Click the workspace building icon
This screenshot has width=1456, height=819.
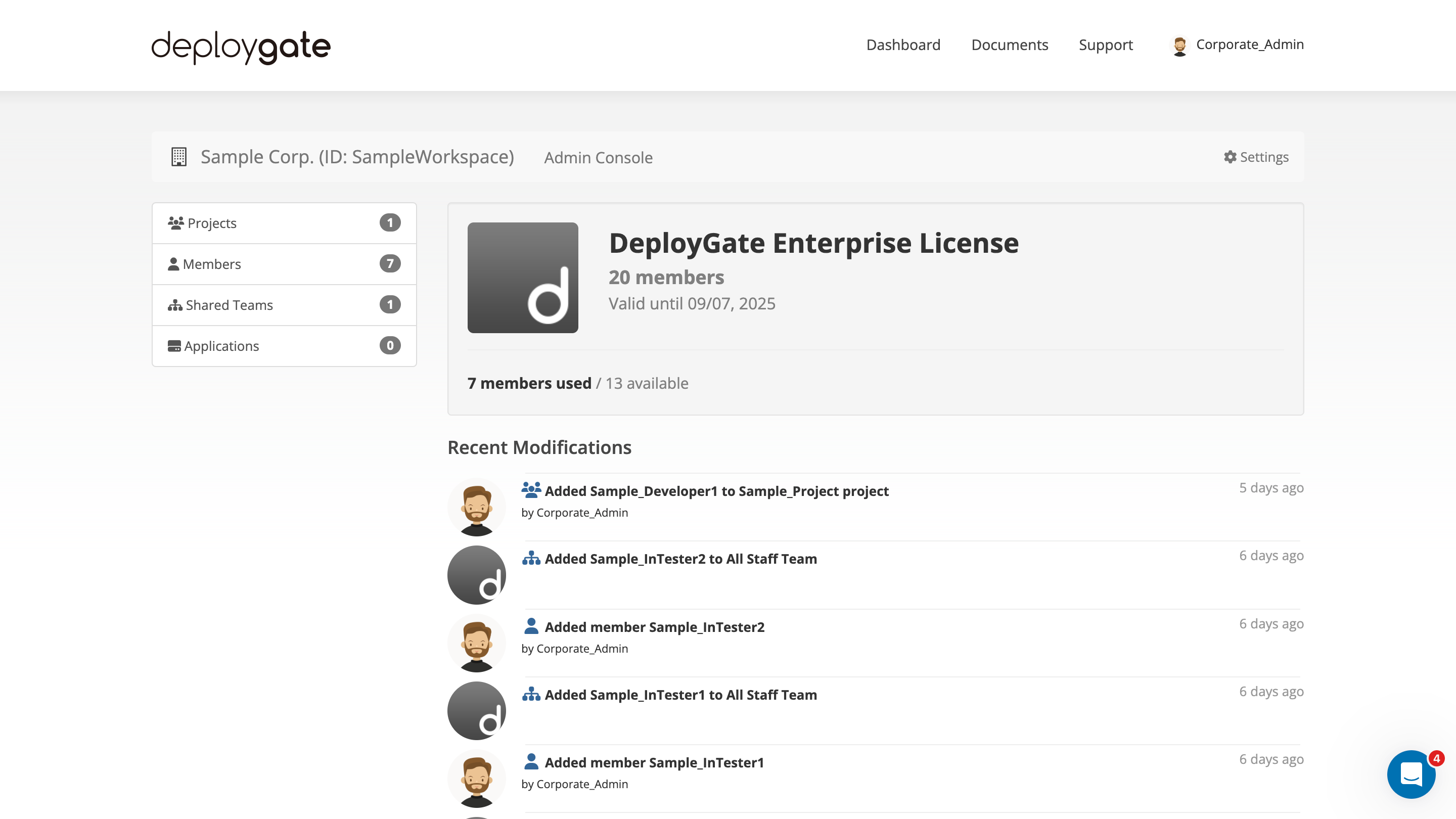tap(178, 157)
